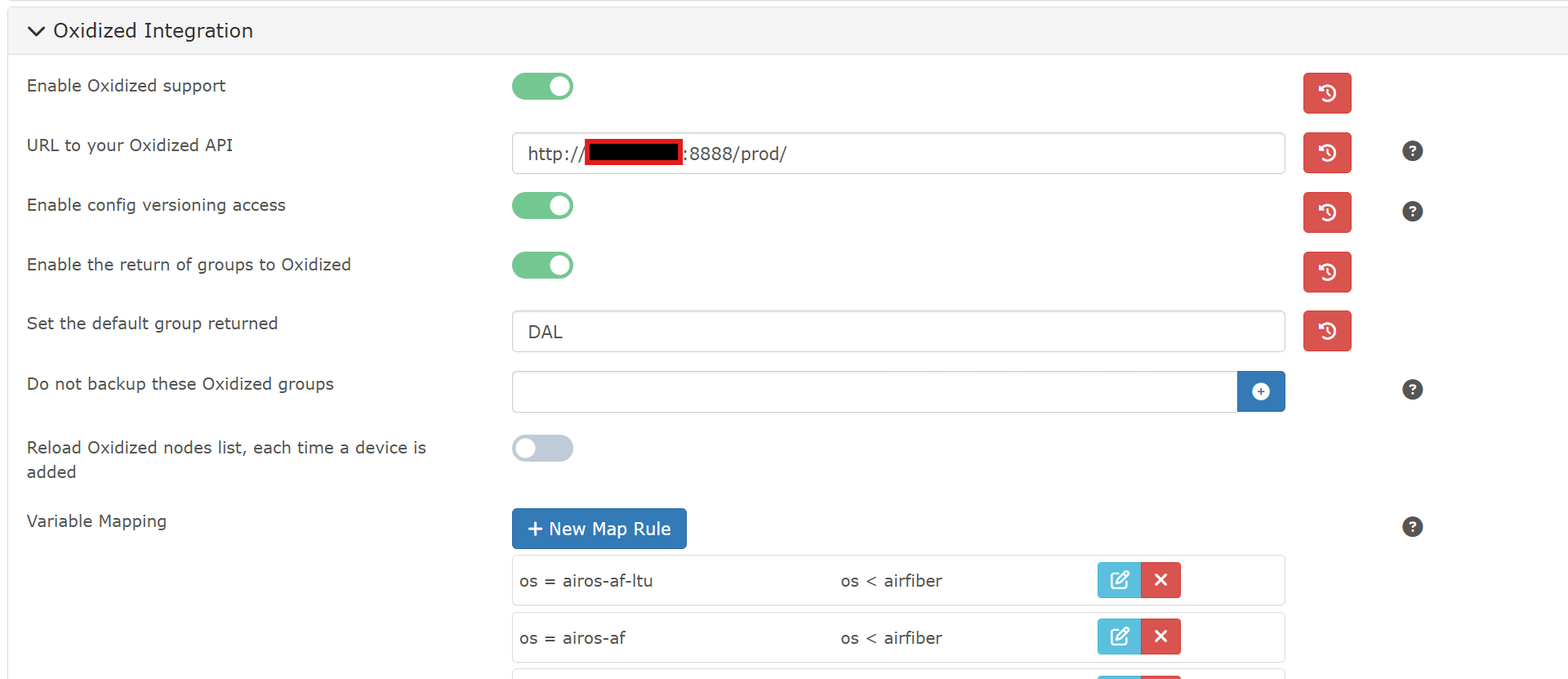Reset Enable Oxidized support to default
Viewport: 1568px width, 679px height.
[x=1327, y=93]
